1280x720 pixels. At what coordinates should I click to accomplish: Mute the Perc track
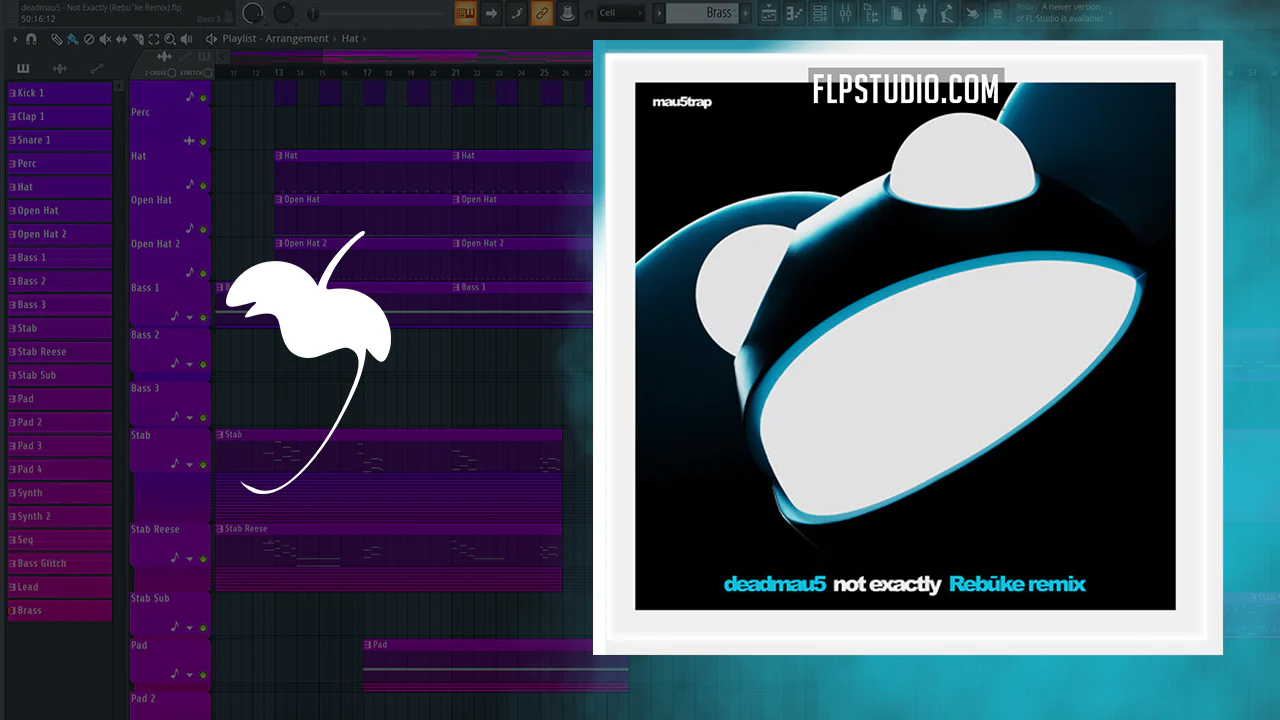point(203,142)
